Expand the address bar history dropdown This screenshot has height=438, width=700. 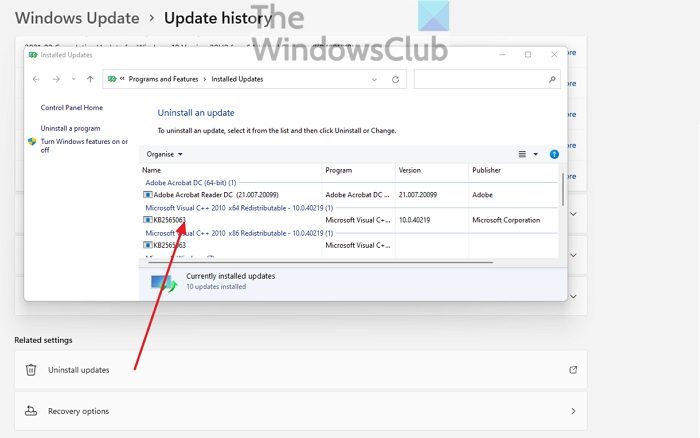(x=374, y=79)
